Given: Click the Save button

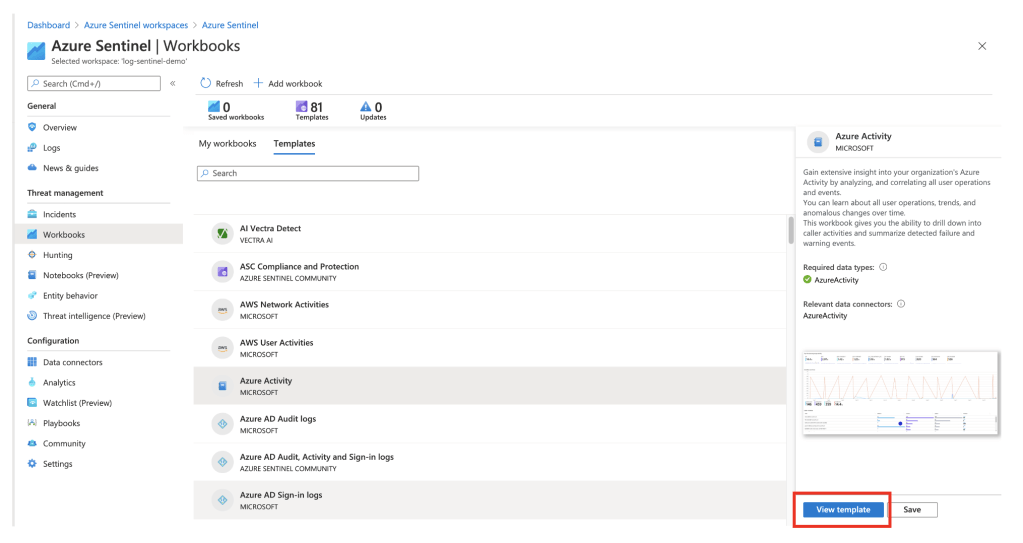Looking at the screenshot, I should [912, 510].
